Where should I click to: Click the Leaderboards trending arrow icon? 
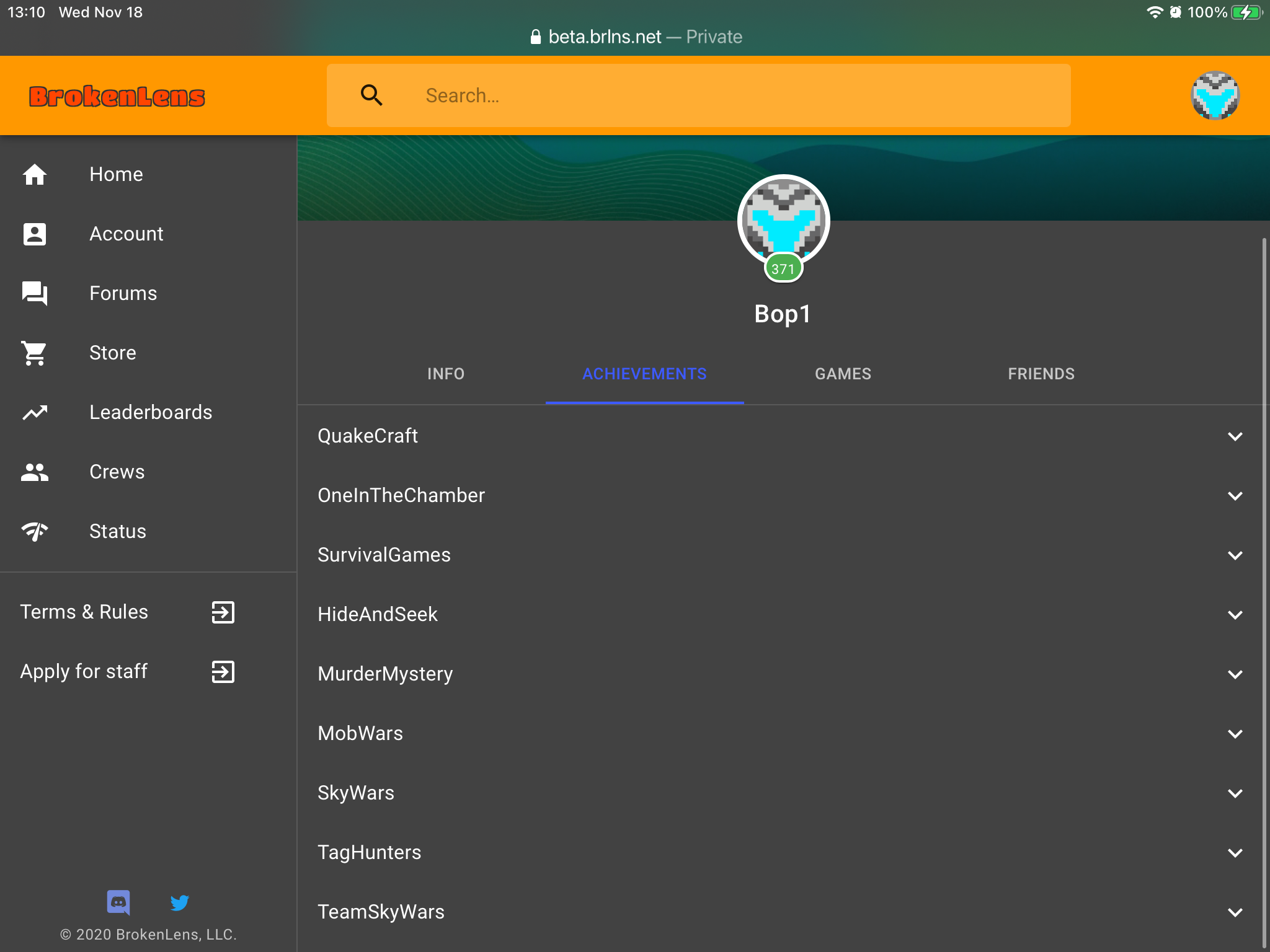click(x=35, y=412)
